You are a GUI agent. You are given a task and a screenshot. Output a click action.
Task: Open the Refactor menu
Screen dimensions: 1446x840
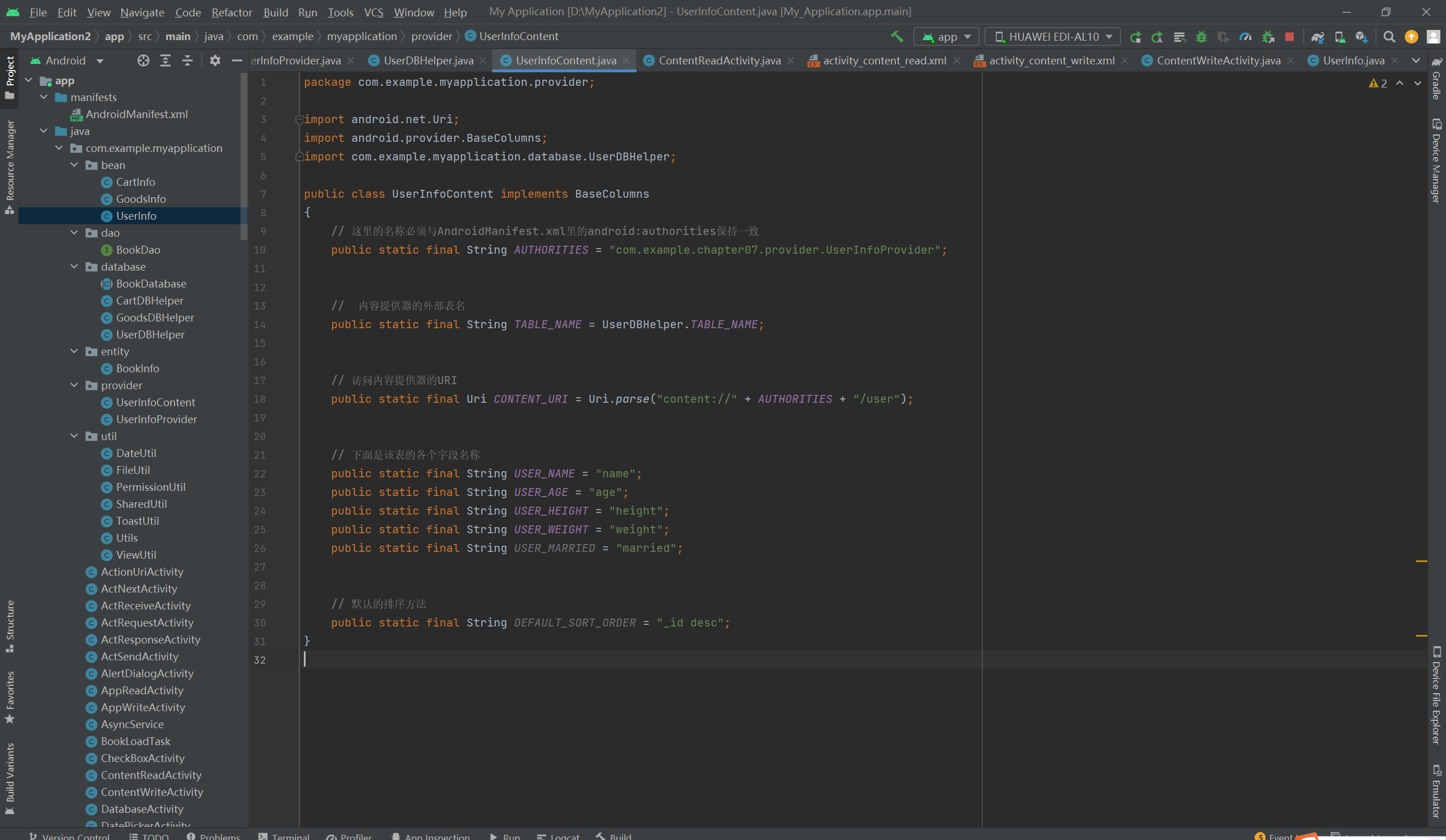pos(231,12)
